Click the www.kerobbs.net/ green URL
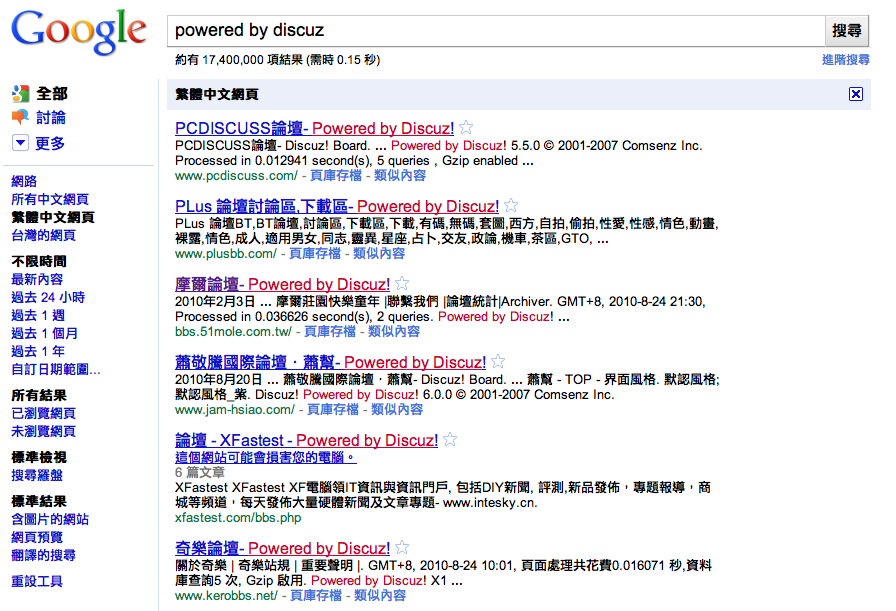The height and width of the screenshot is (611, 896). (226, 595)
